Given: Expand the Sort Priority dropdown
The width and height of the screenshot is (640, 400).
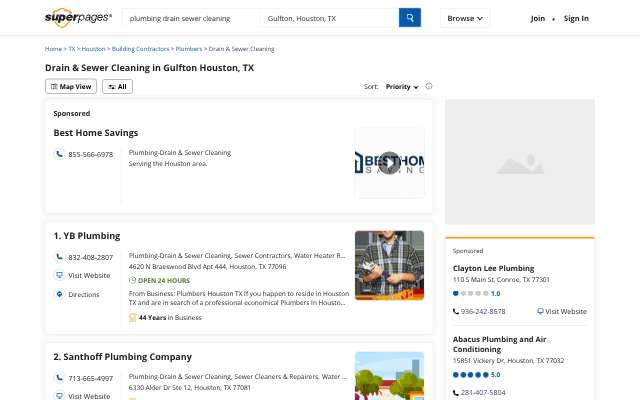Looking at the screenshot, I should 402,87.
